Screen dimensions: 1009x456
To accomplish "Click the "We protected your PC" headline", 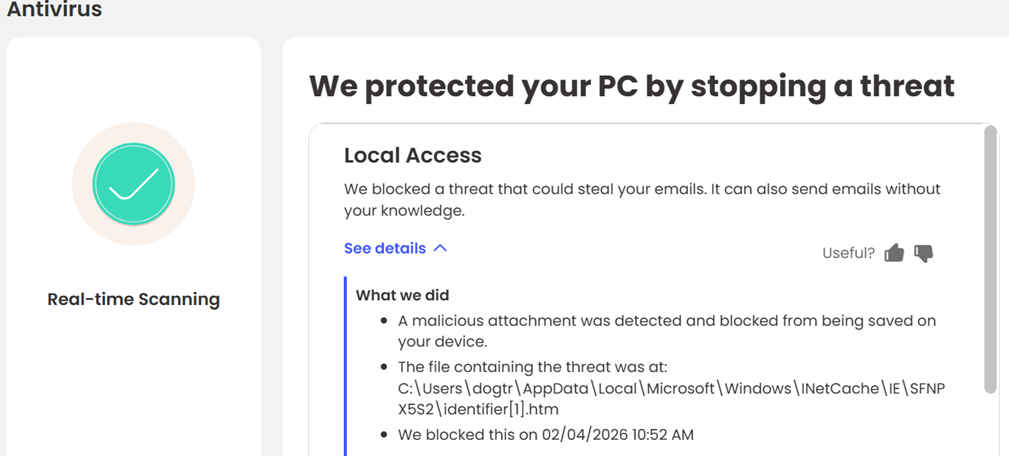I will (632, 86).
